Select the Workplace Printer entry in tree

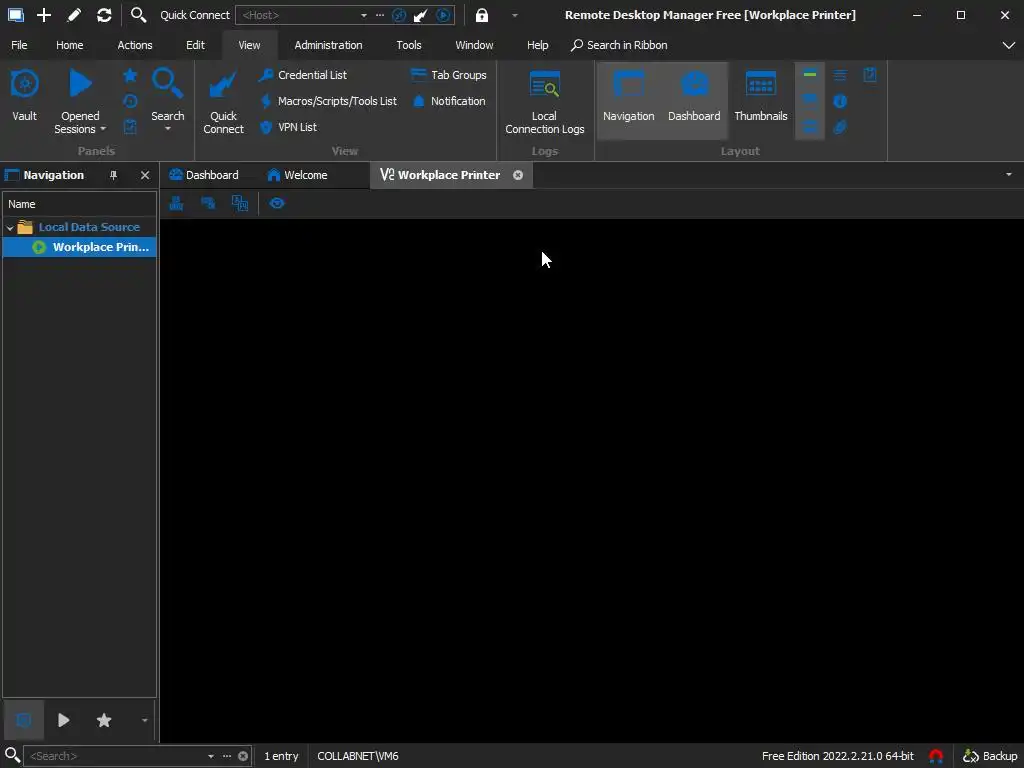pyautogui.click(x=80, y=247)
